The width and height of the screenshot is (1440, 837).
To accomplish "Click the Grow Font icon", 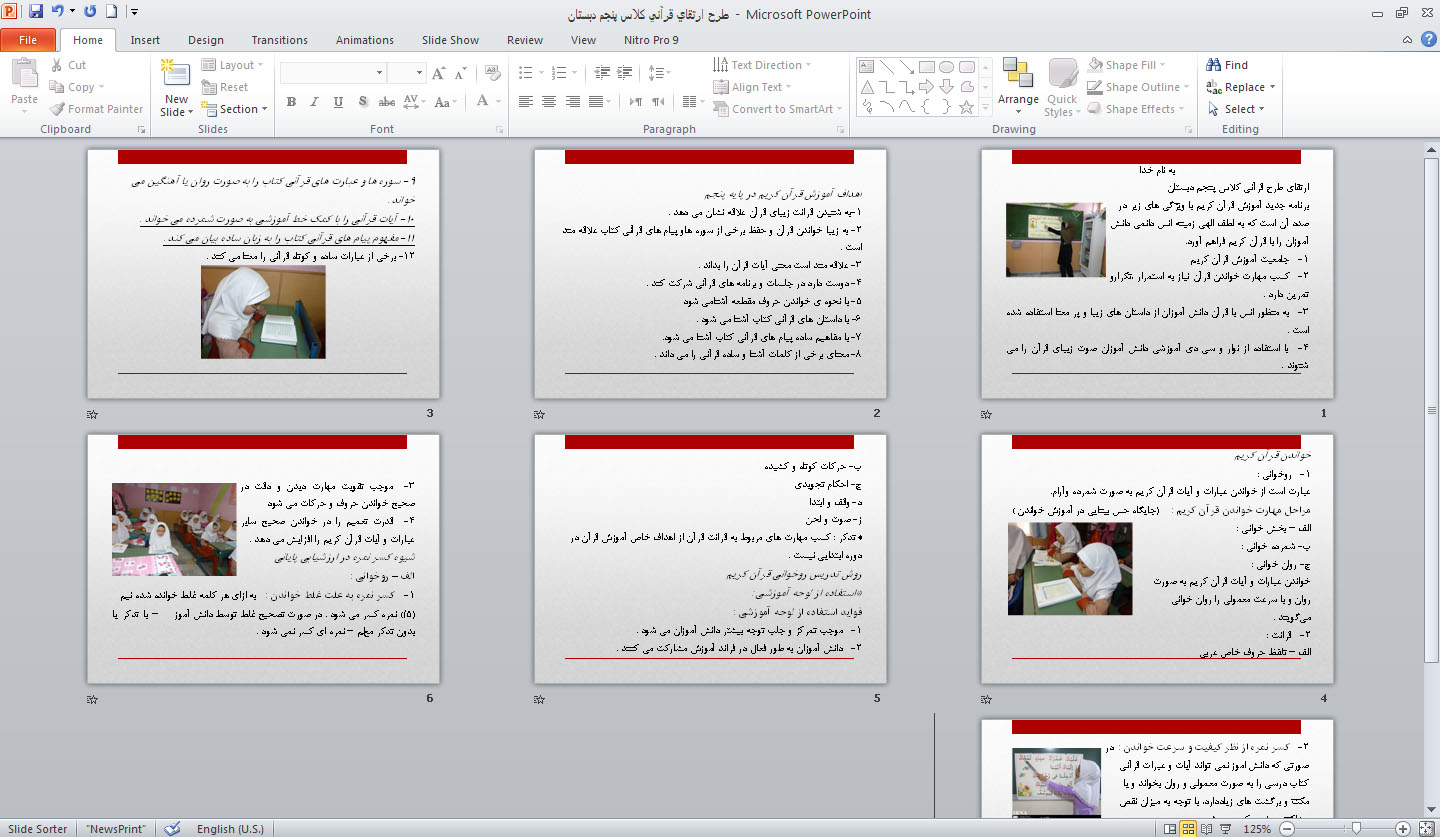I will click(x=439, y=73).
